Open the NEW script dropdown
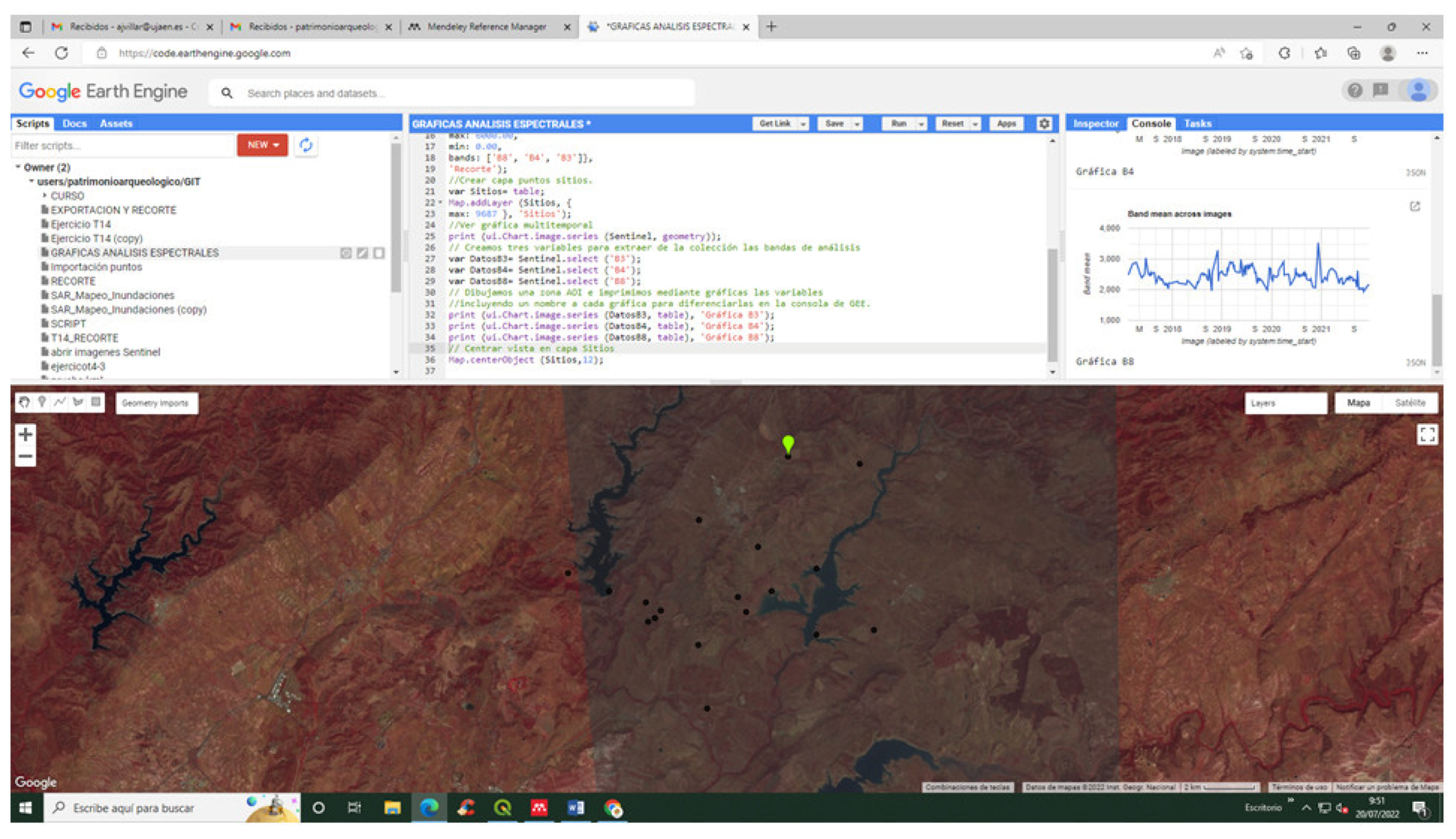 263,145
